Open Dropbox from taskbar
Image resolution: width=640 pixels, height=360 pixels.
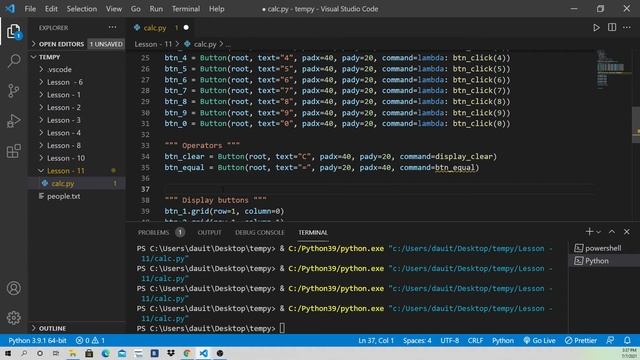171,353
